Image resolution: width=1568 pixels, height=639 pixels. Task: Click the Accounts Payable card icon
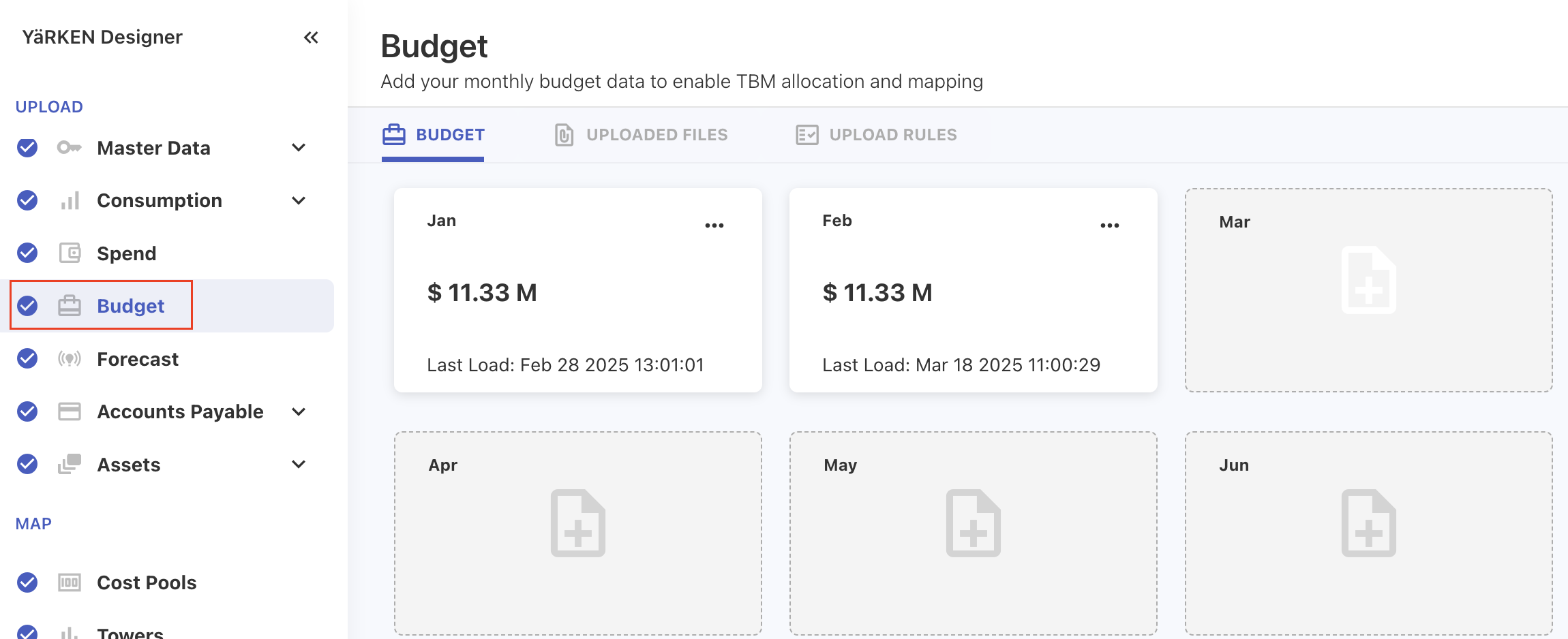70,411
